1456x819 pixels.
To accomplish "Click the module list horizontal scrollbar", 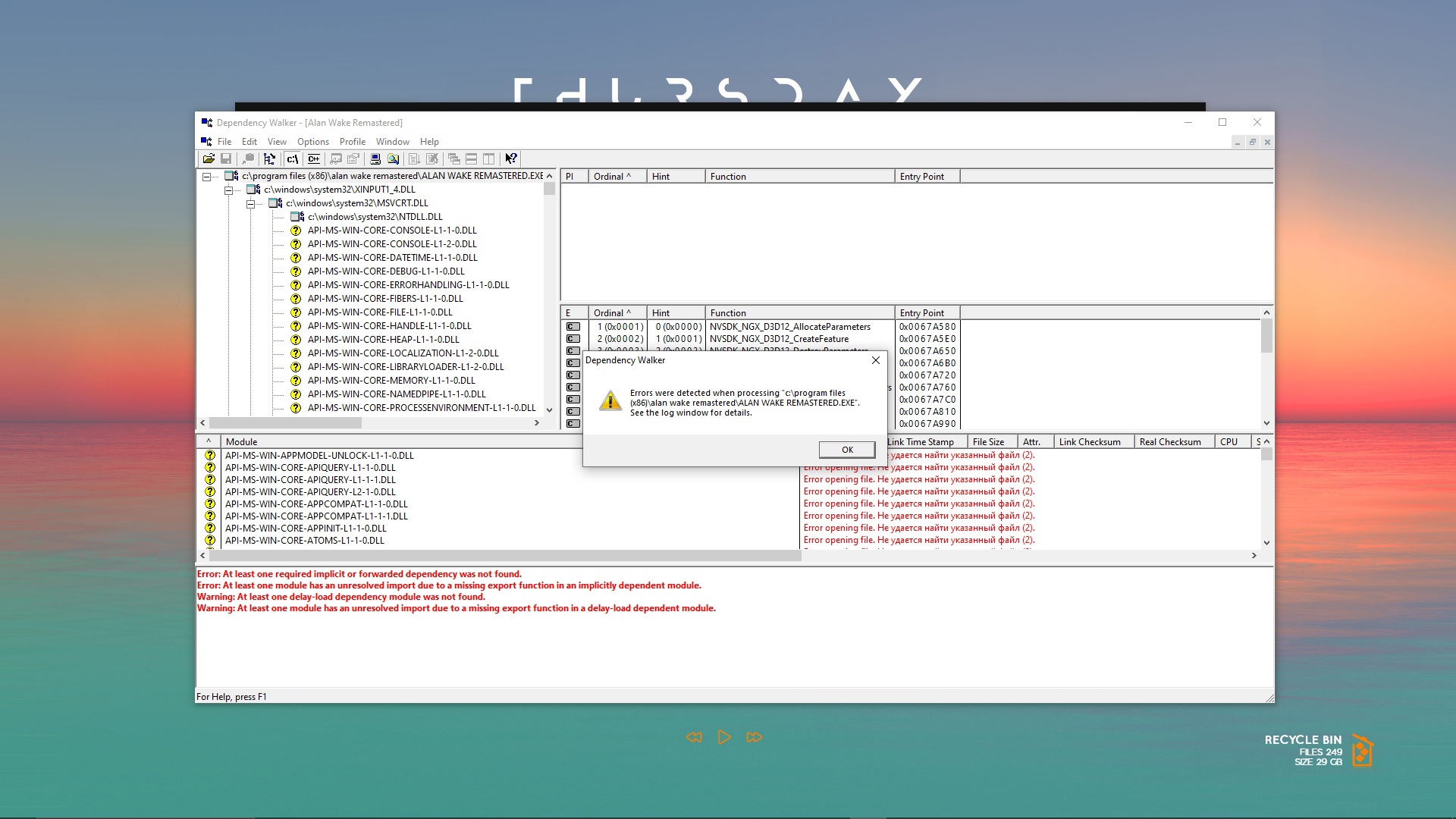I will [504, 556].
